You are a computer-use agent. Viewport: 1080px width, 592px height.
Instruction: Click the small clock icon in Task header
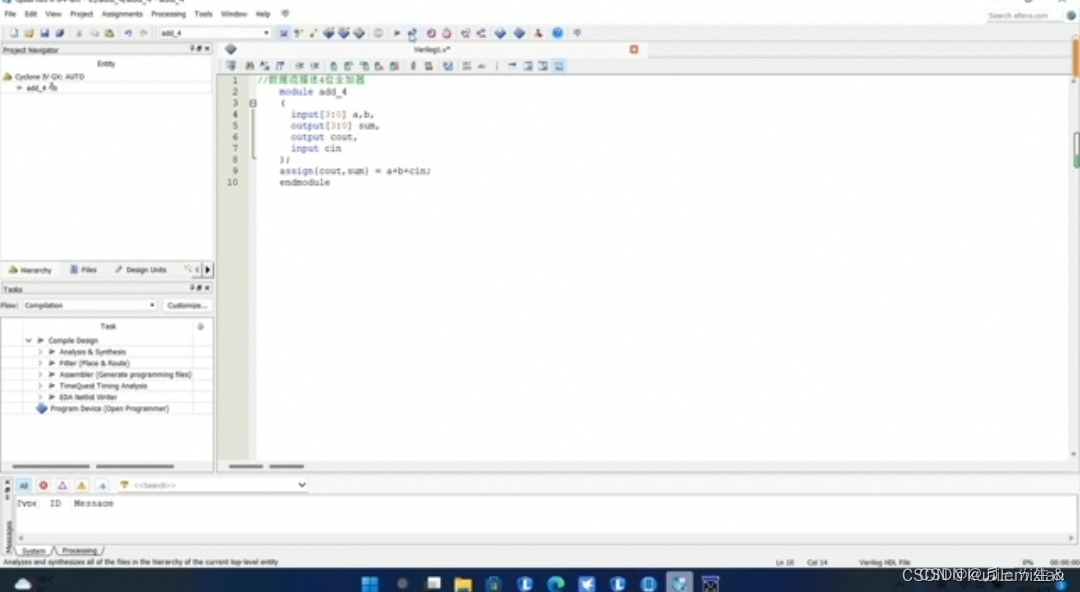click(x=200, y=327)
